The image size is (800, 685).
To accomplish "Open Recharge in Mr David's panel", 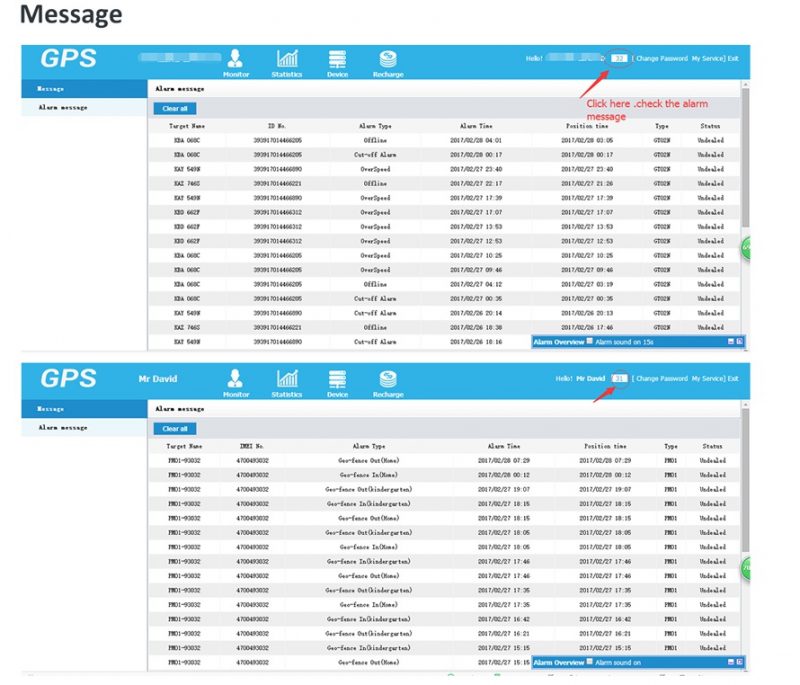I will (x=388, y=383).
